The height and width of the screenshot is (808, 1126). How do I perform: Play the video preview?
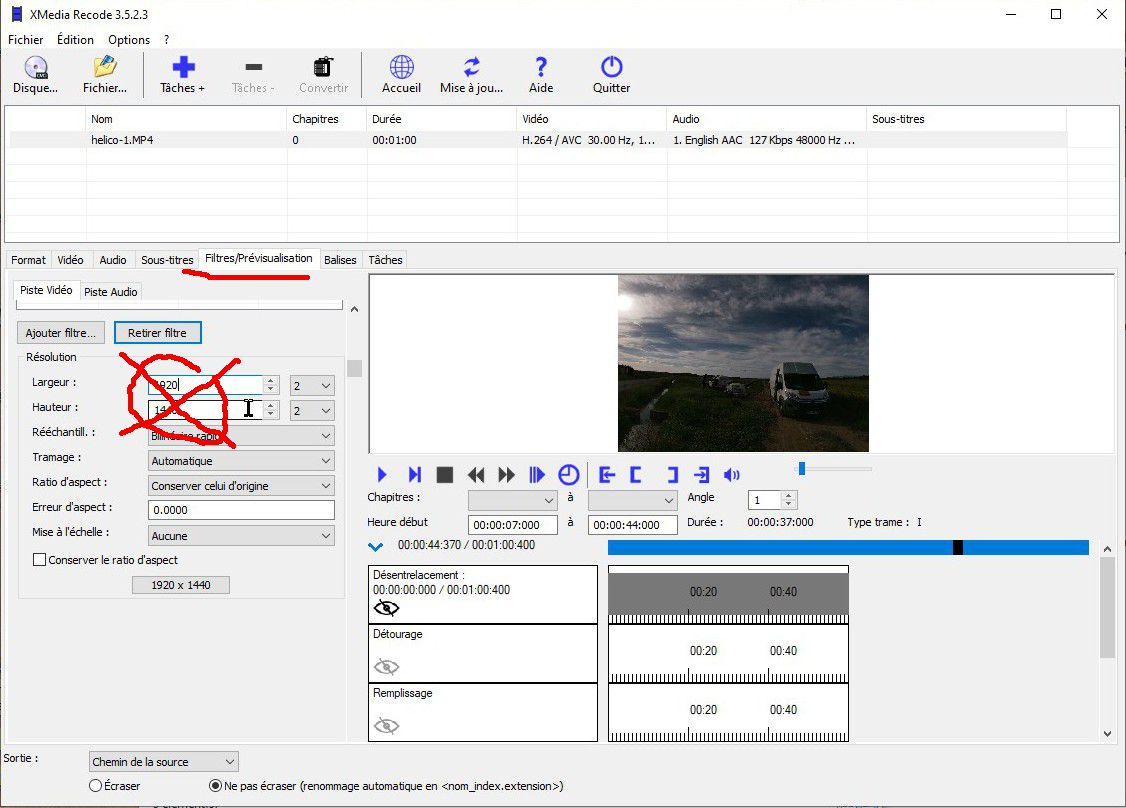(382, 475)
